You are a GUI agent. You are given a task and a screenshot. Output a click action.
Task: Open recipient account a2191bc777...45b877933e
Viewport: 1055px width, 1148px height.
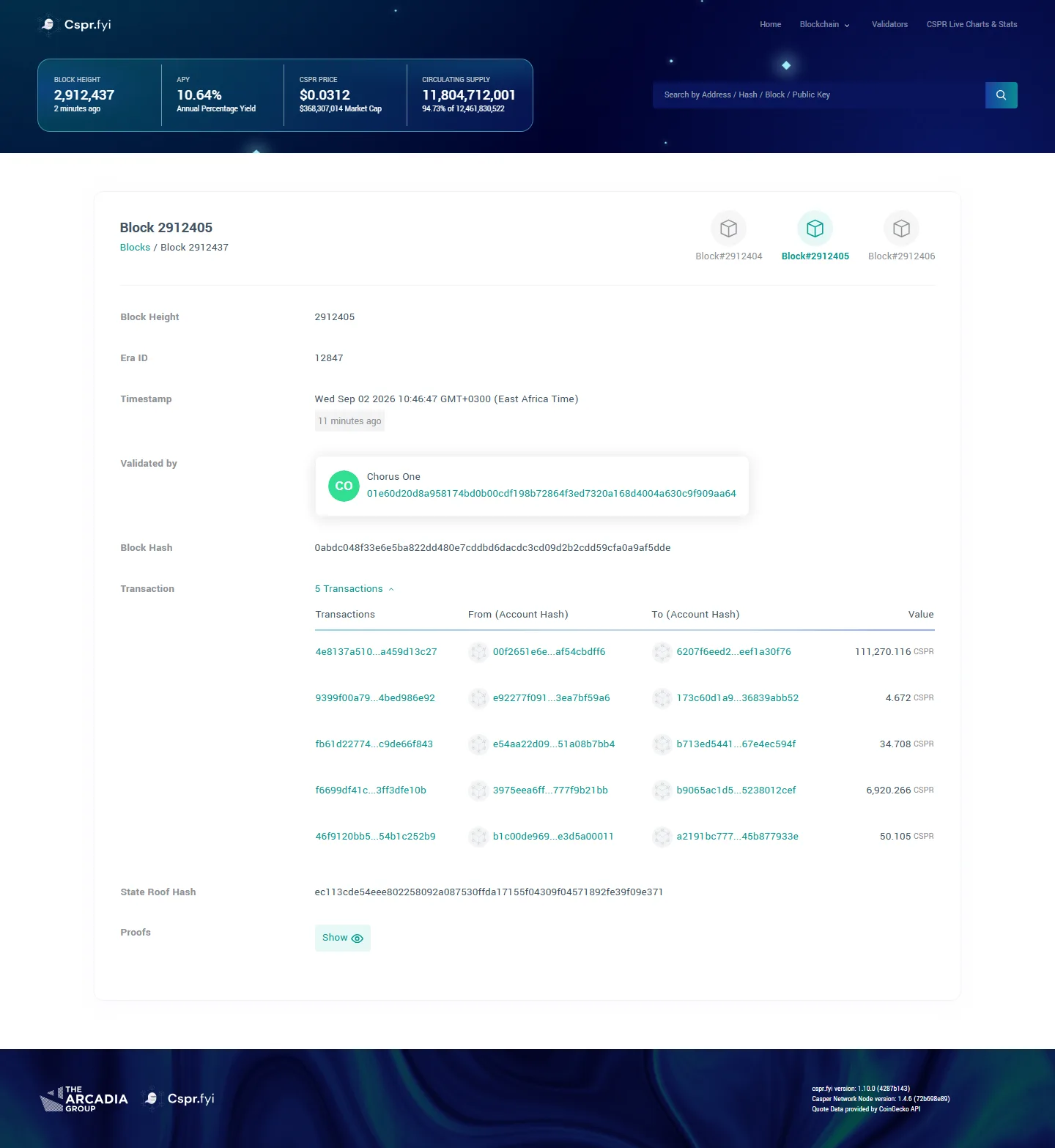tap(737, 837)
